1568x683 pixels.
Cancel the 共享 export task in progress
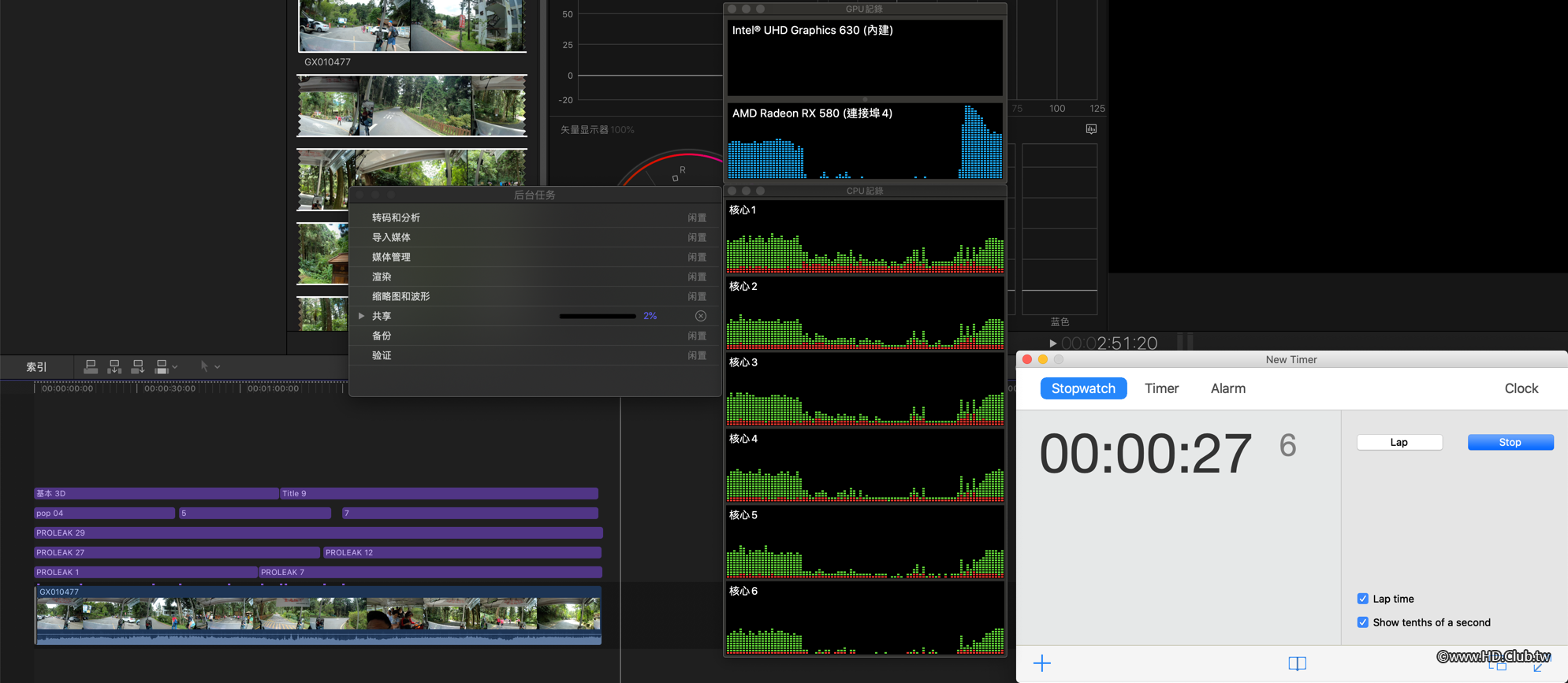point(700,316)
